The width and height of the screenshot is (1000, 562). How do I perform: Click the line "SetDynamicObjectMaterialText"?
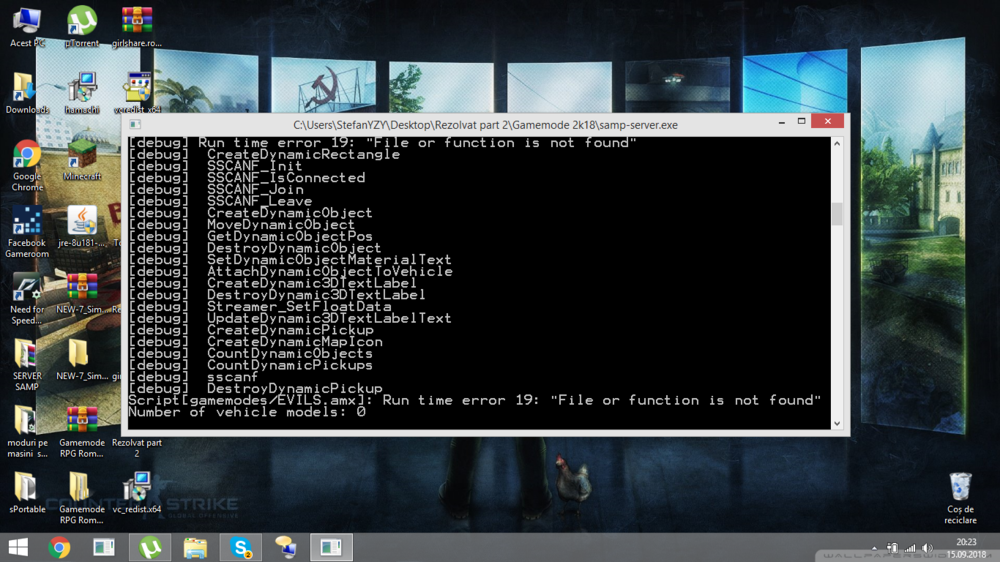pos(329,260)
